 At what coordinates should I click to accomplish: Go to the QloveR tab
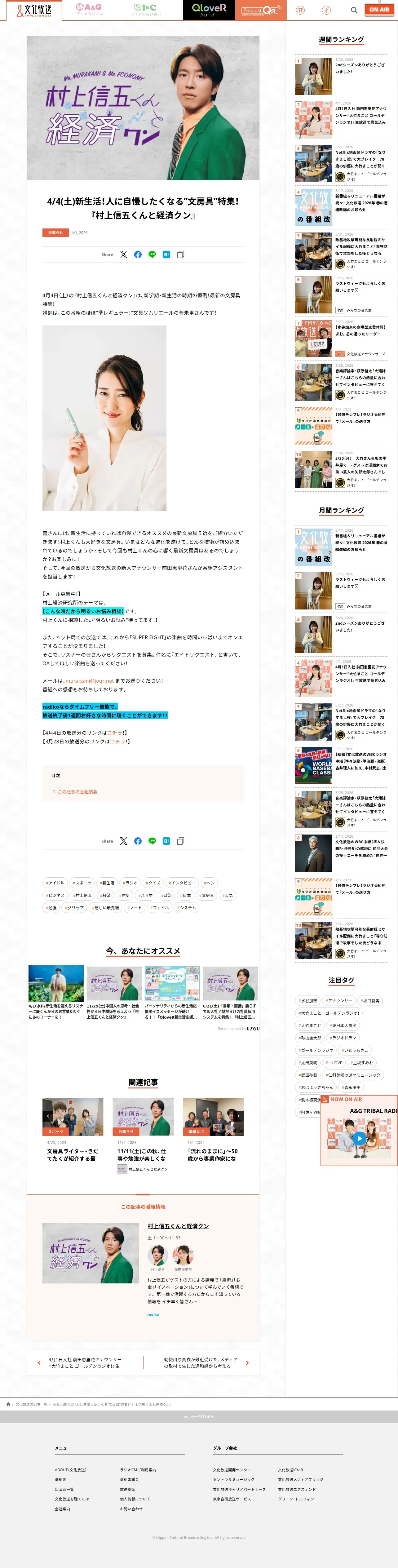[209, 10]
